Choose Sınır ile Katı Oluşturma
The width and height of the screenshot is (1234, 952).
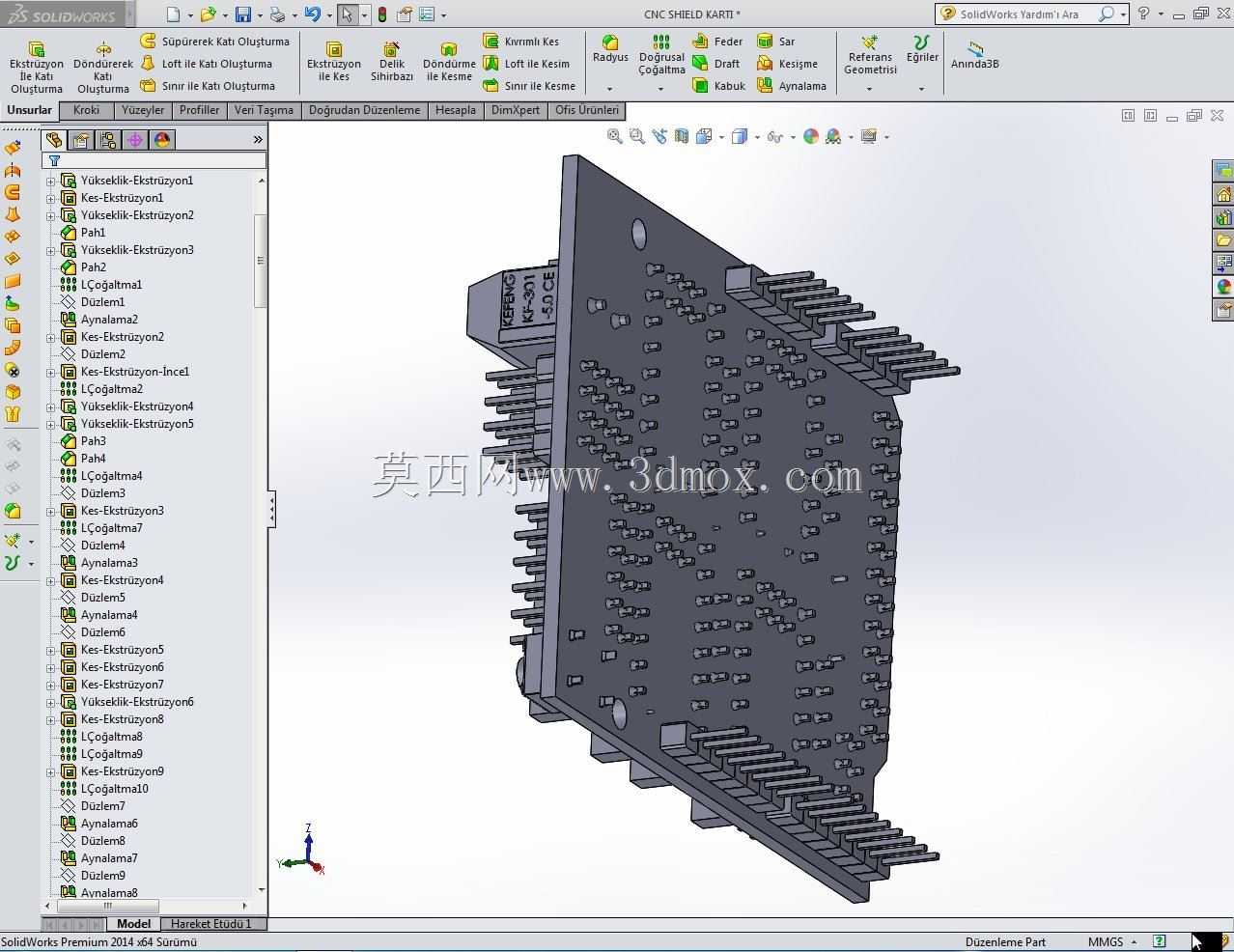(208, 86)
